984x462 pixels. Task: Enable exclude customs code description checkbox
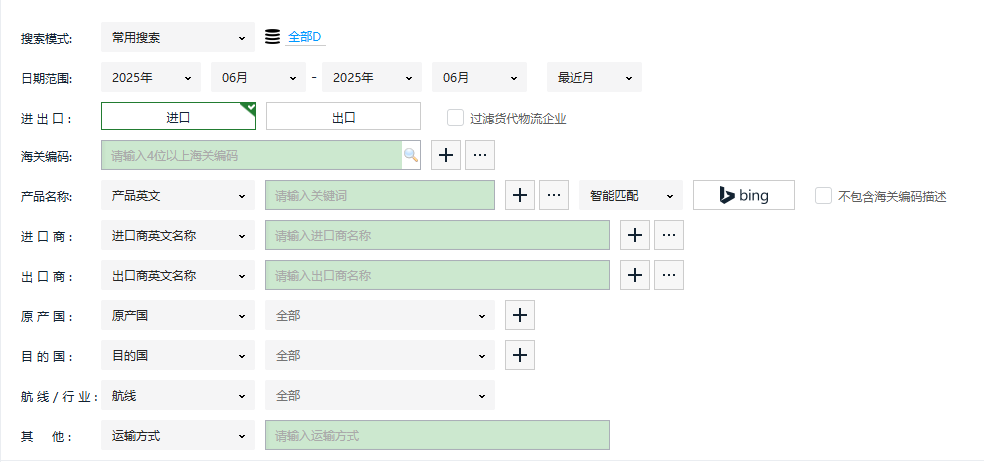pyautogui.click(x=823, y=196)
